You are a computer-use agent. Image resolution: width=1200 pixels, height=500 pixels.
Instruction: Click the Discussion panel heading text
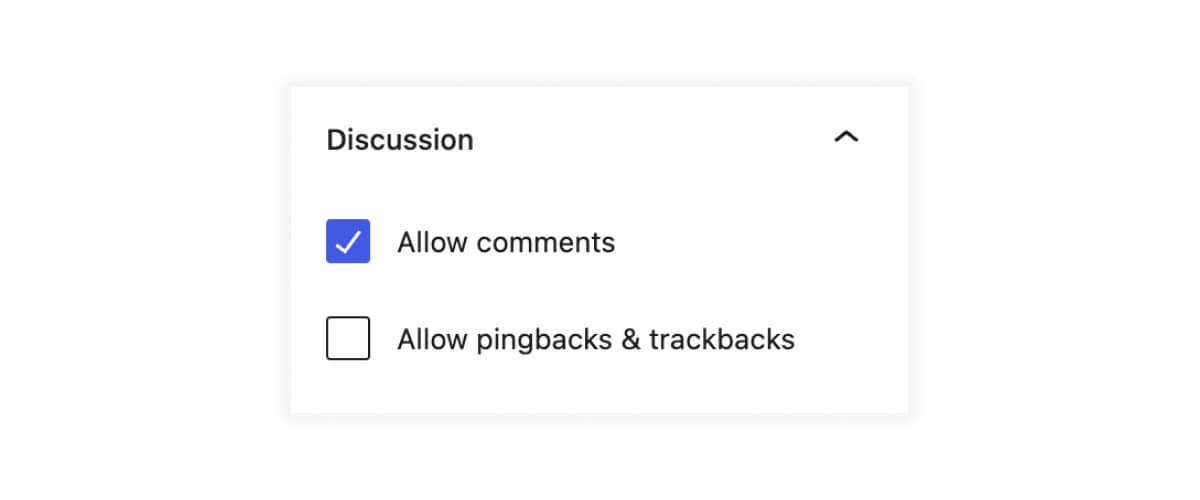pyautogui.click(x=400, y=140)
